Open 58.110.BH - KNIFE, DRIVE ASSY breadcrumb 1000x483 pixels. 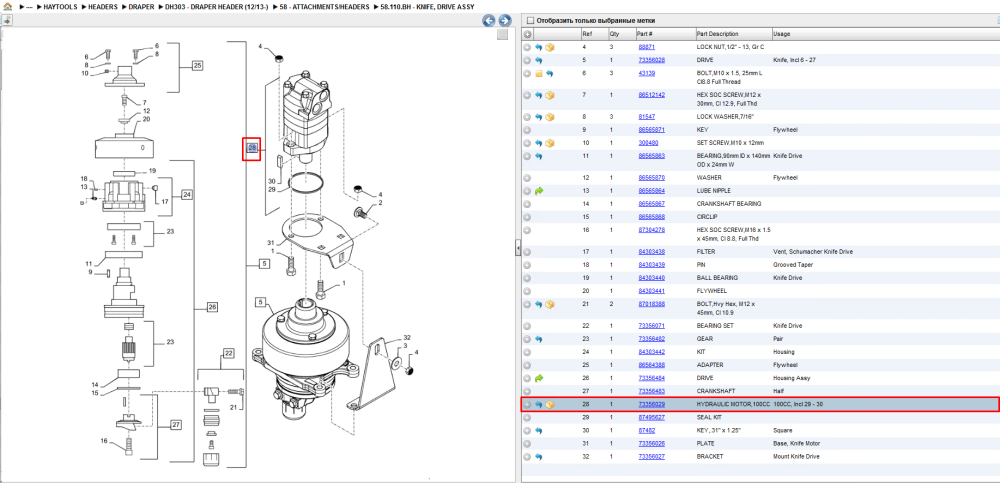click(427, 6)
